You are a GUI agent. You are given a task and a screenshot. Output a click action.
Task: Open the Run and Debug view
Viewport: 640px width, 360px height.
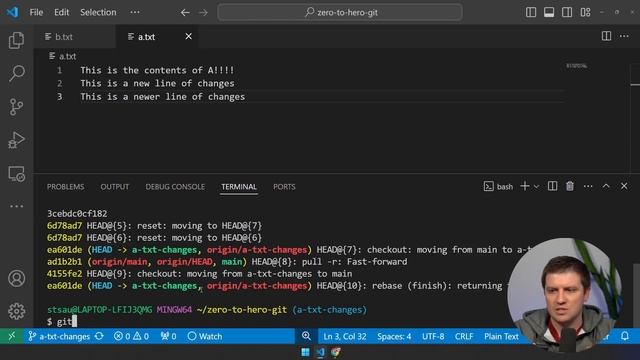click(x=16, y=140)
